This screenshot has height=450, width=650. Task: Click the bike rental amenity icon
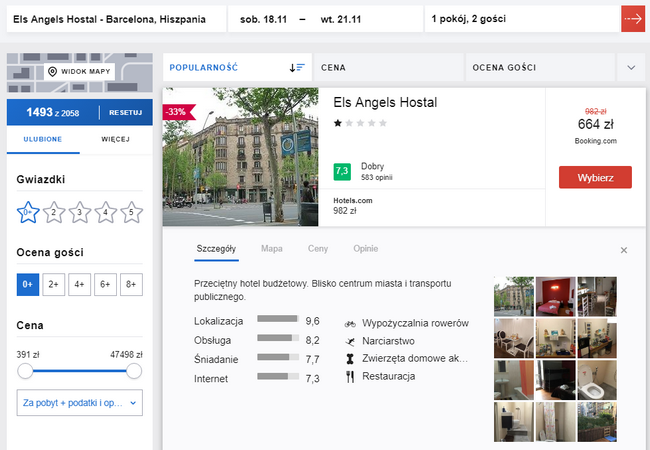[x=350, y=323]
